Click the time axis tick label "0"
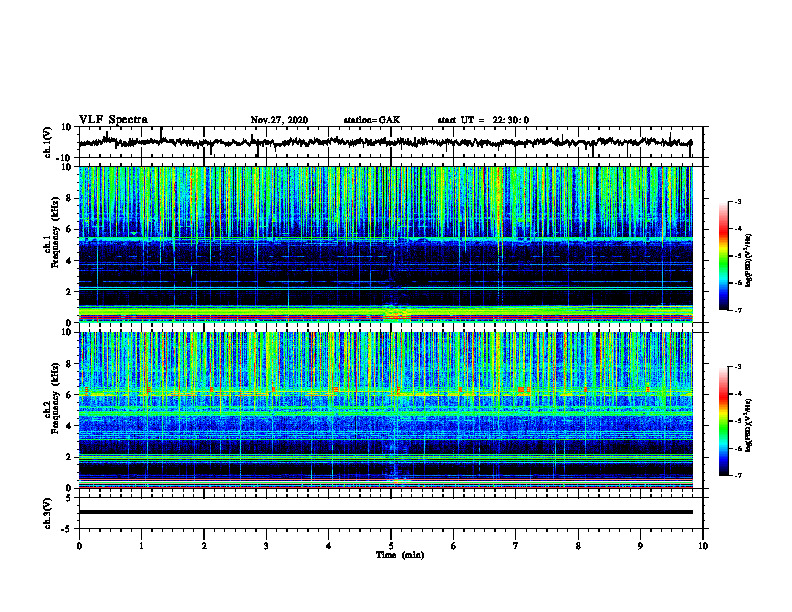The width and height of the screenshot is (792, 612). [x=79, y=546]
